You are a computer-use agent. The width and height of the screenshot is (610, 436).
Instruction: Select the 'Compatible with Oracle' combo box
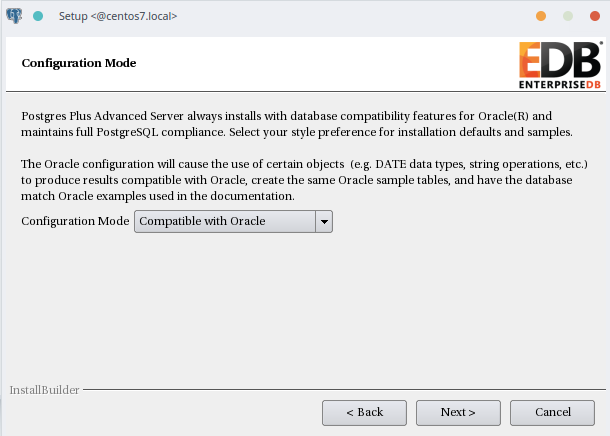[233, 222]
